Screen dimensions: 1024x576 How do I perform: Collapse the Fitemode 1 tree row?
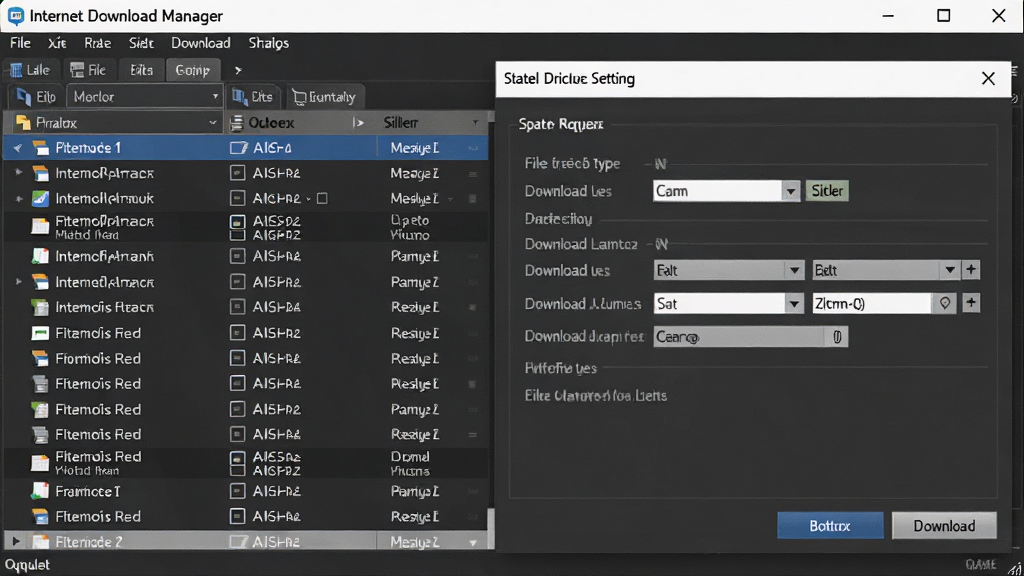coord(18,148)
